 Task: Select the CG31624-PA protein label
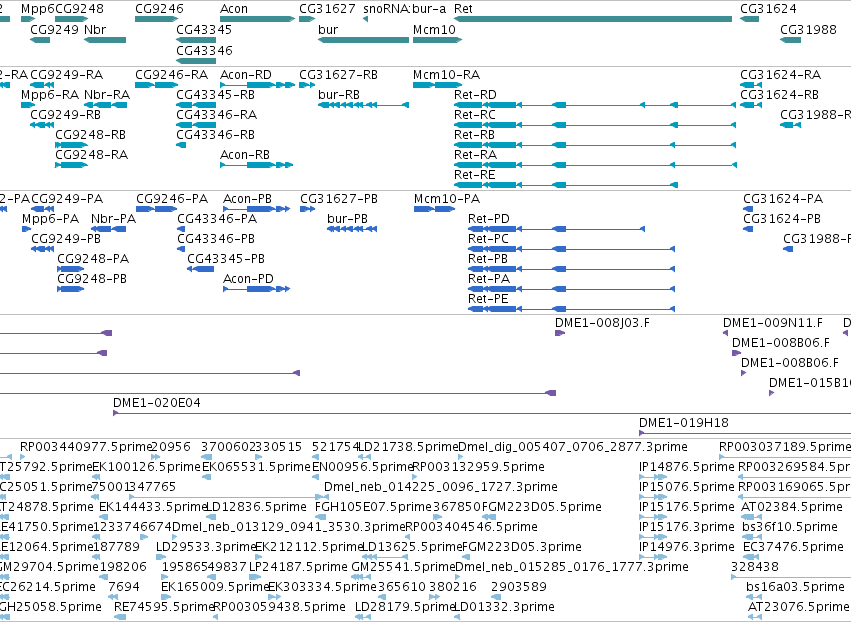click(x=783, y=199)
